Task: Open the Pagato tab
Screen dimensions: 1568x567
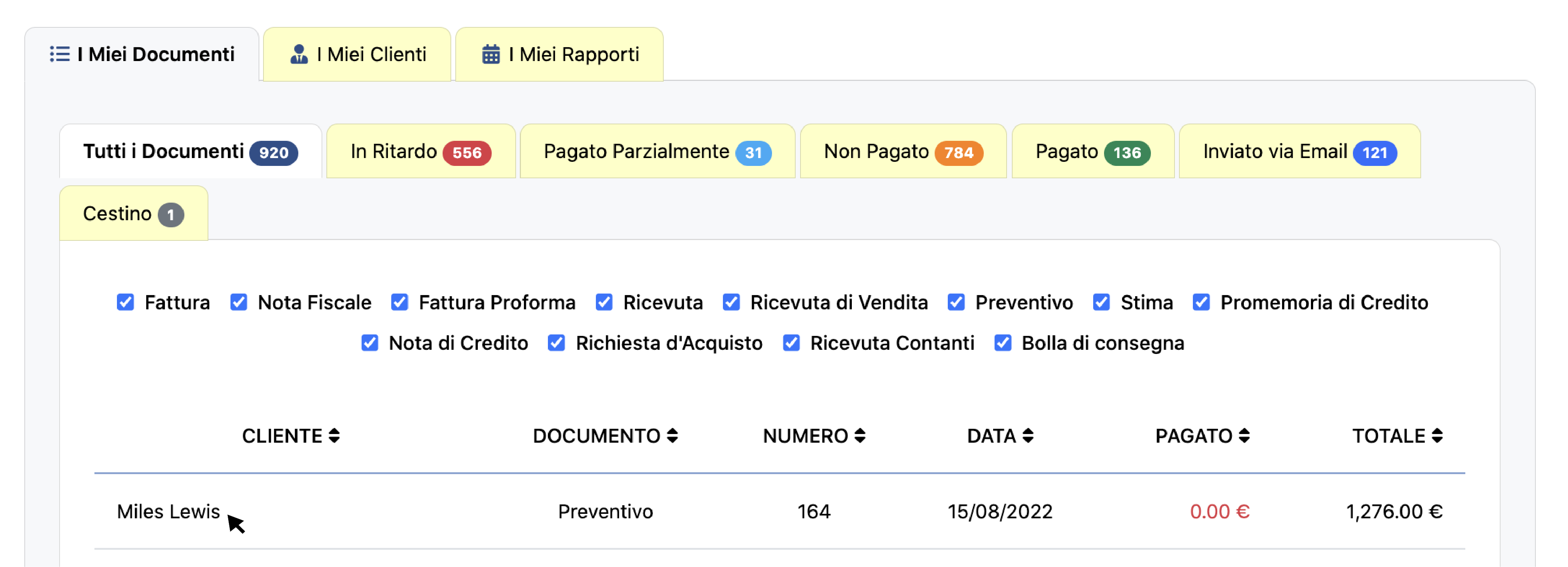Action: 1092,151
